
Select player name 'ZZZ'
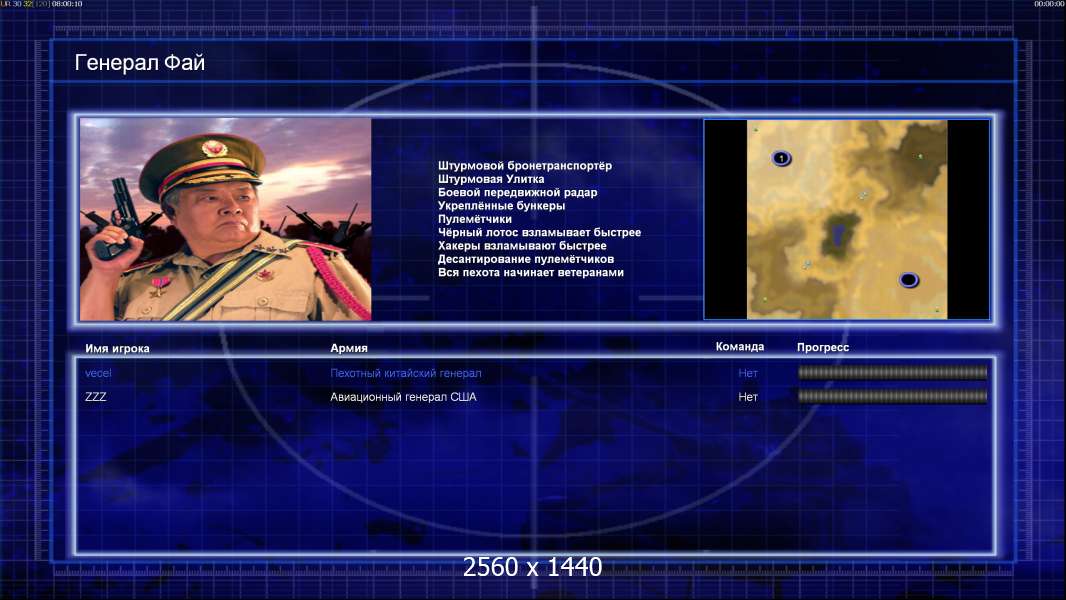click(x=96, y=397)
